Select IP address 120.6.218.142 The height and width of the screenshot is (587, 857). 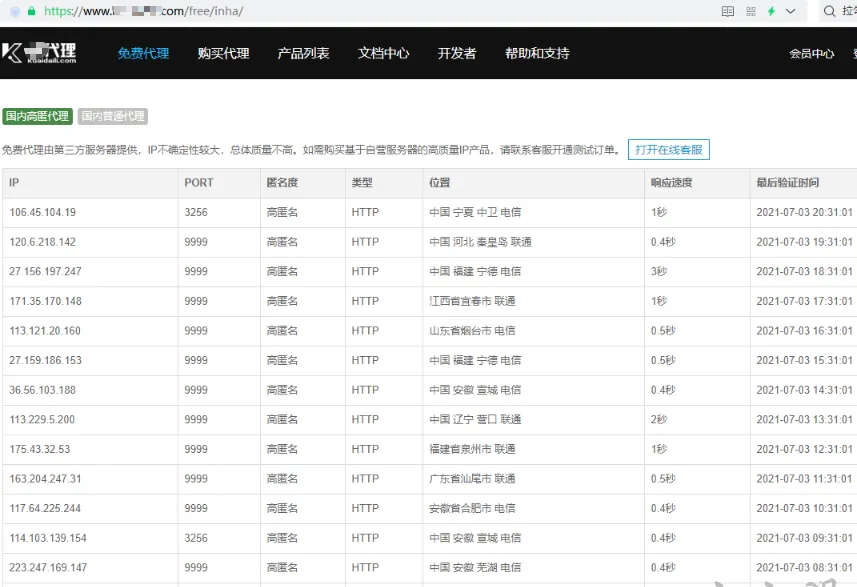(43, 242)
